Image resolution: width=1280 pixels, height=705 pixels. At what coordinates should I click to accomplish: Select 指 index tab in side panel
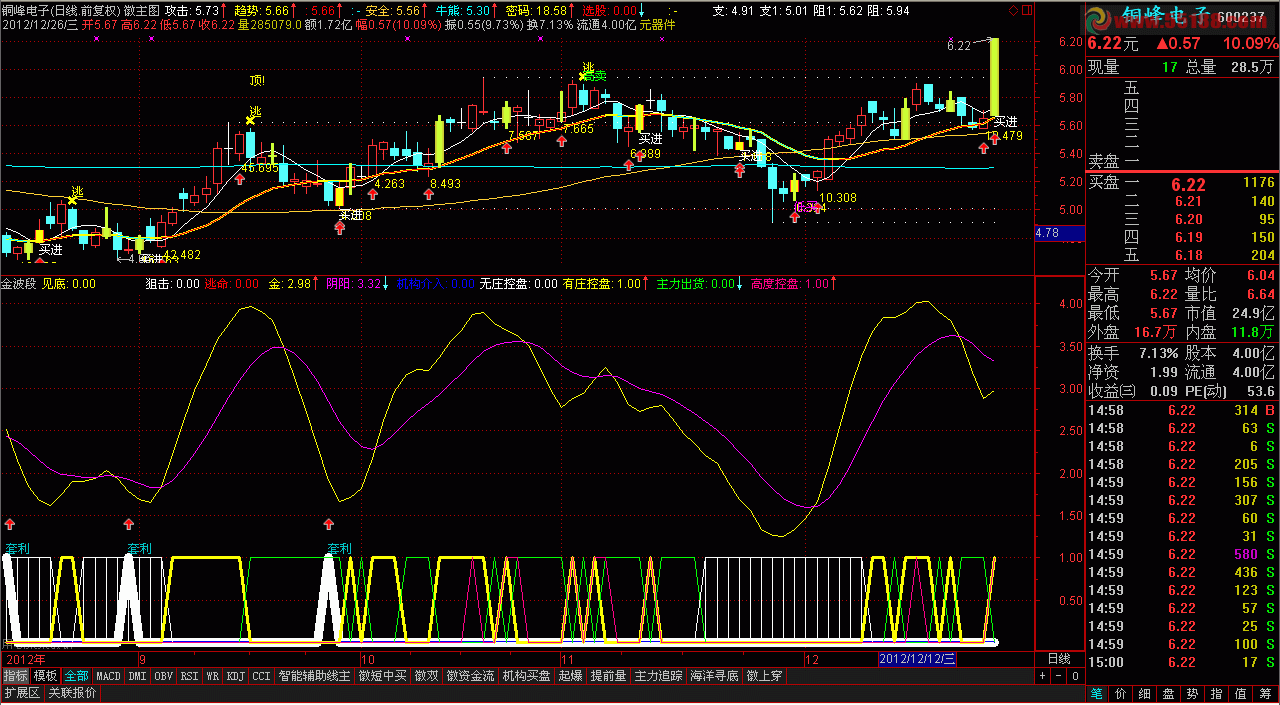coord(1216,693)
